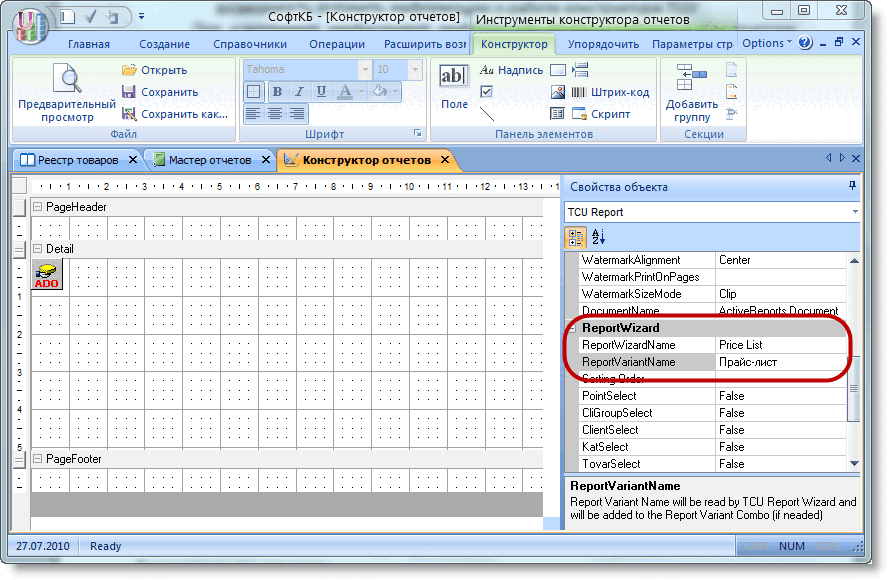
Task: Pin the Свойства объекта panel
Action: coord(852,186)
